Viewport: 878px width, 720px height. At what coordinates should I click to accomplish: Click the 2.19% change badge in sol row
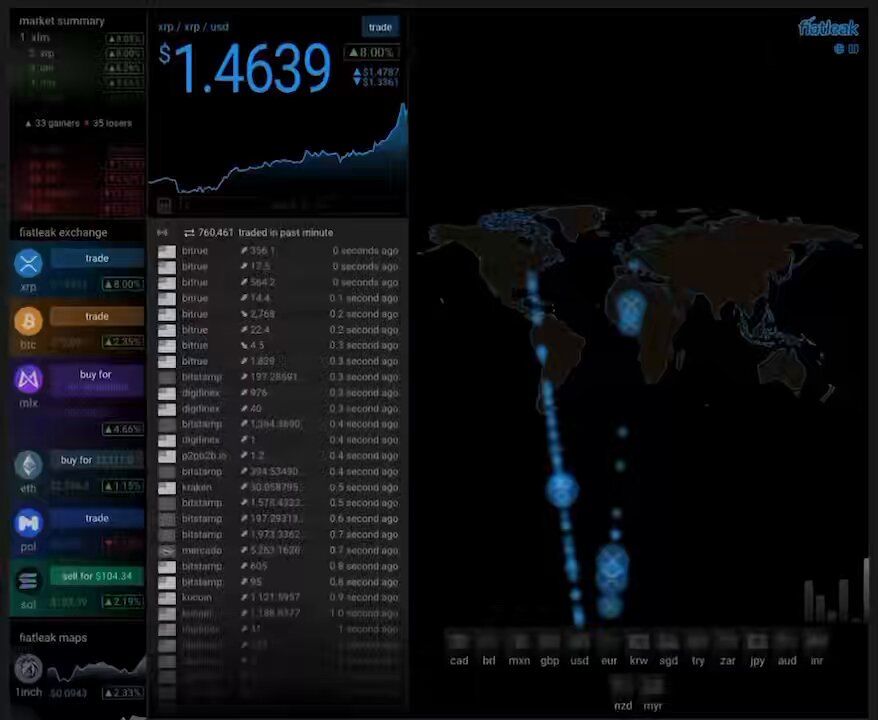123,602
